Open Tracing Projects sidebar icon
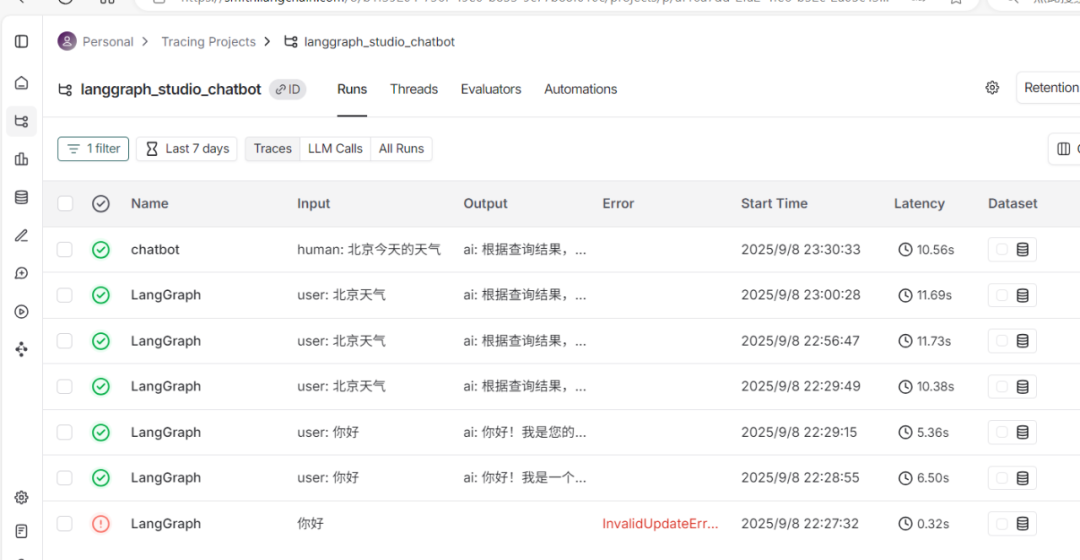The height and width of the screenshot is (560, 1080). pyautogui.click(x=21, y=121)
